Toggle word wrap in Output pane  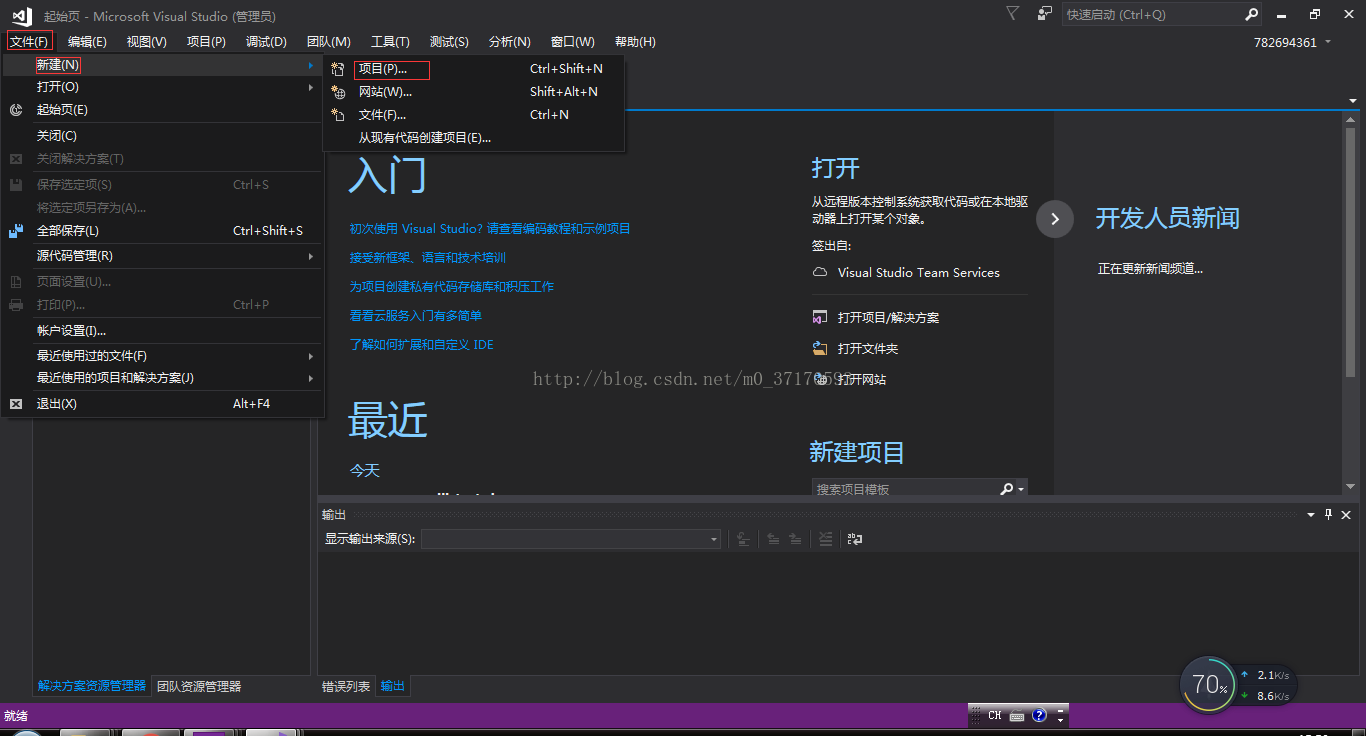[x=855, y=539]
